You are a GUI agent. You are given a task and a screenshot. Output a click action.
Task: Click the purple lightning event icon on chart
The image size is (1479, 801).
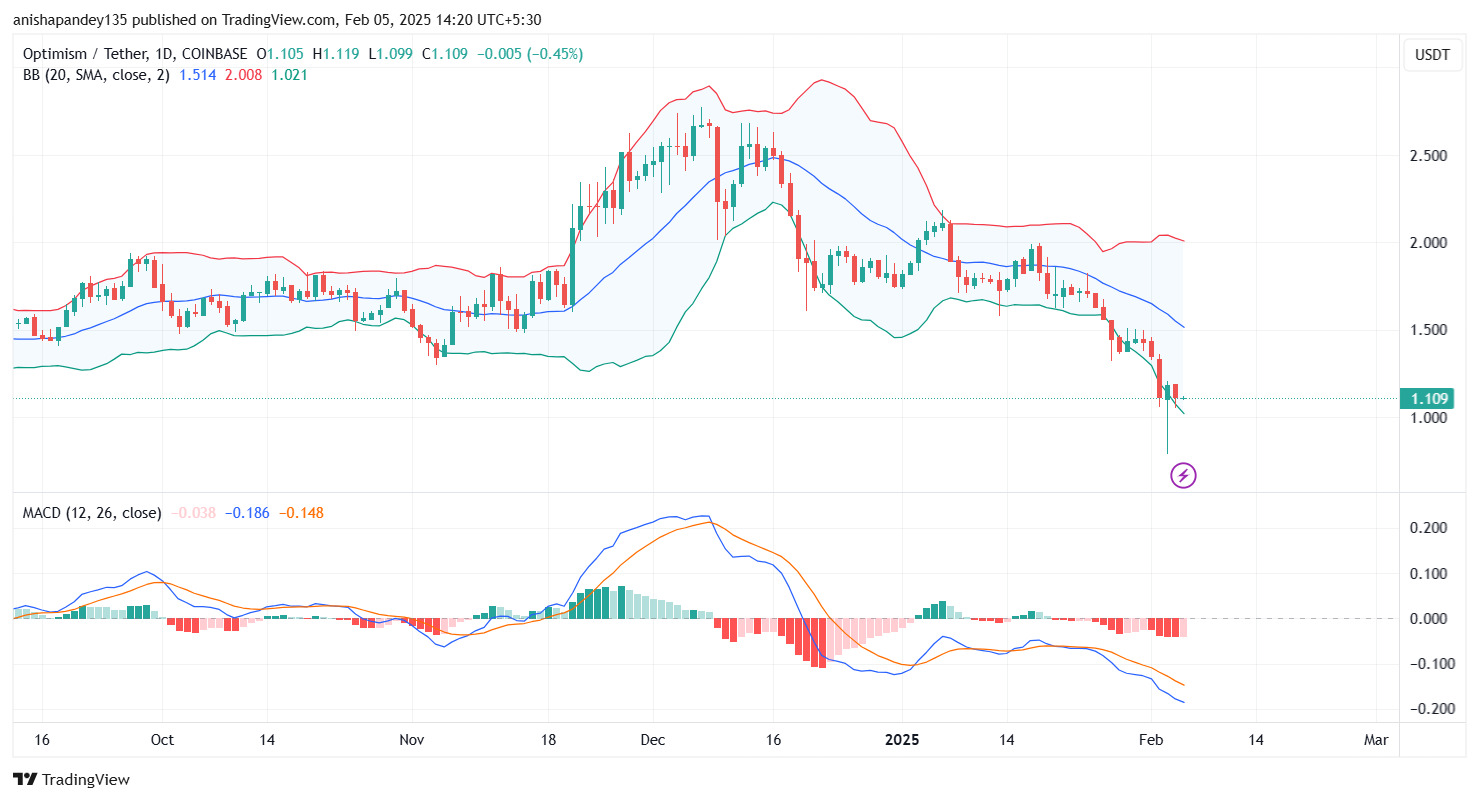(1183, 476)
